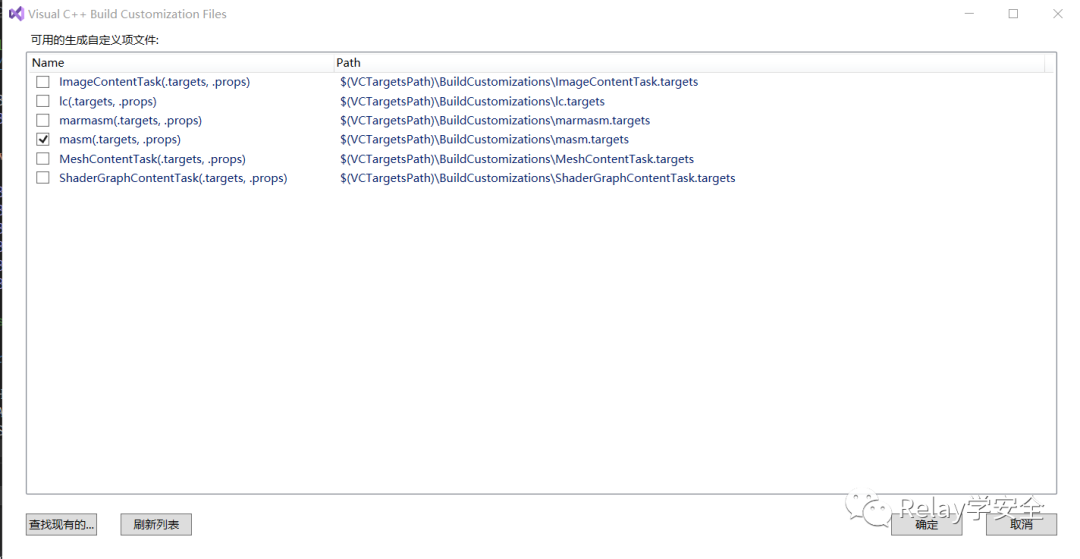The width and height of the screenshot is (1080, 559).
Task: Cancel the dialog with the 取消 button
Action: 1021,525
